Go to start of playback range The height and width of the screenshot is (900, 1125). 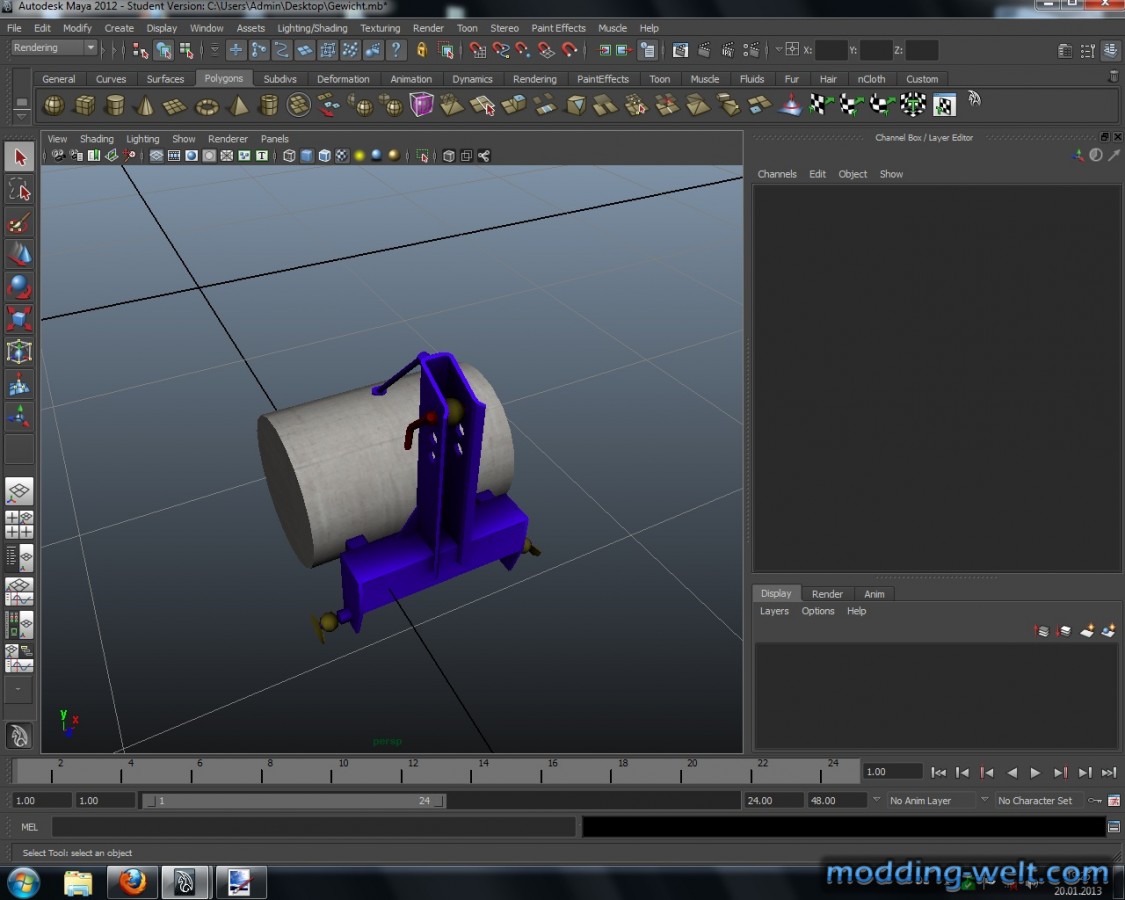click(938, 772)
